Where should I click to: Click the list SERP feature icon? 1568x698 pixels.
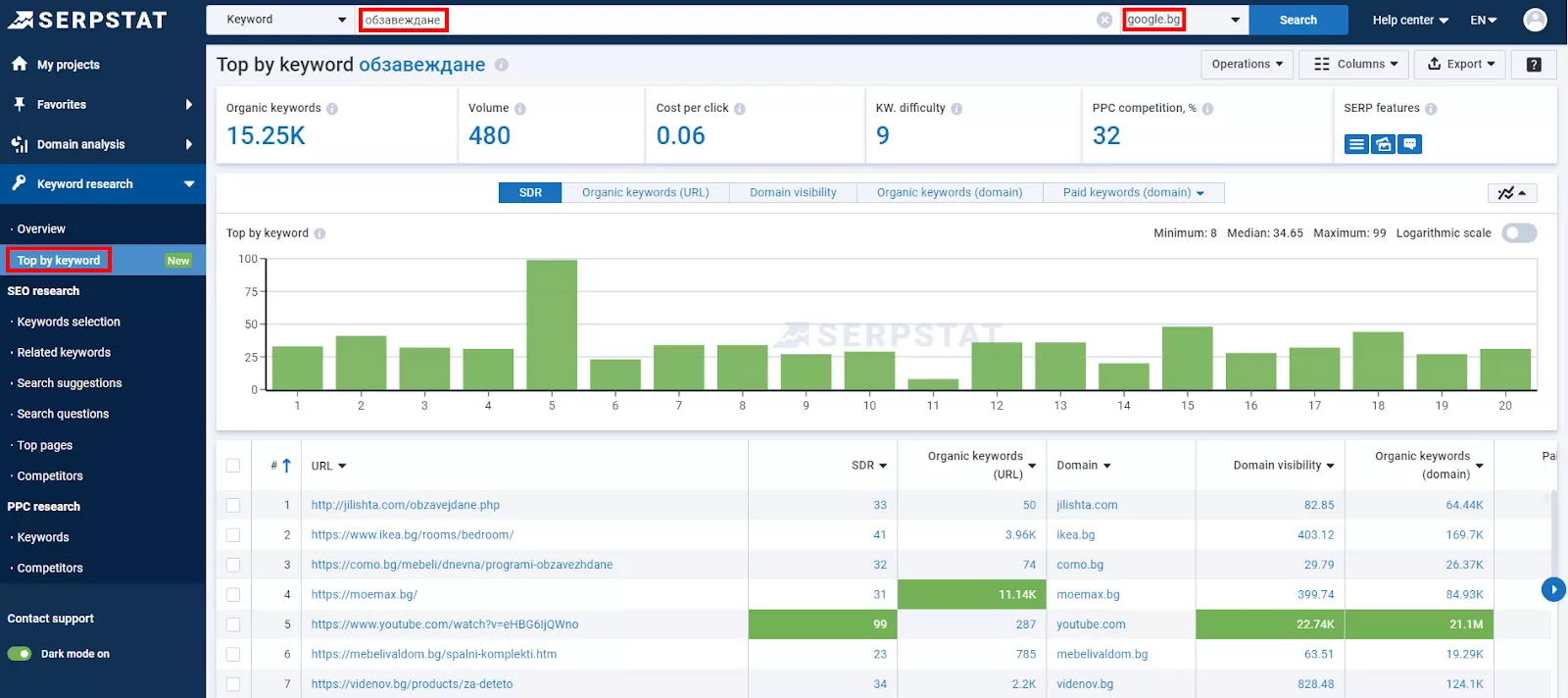1356,144
